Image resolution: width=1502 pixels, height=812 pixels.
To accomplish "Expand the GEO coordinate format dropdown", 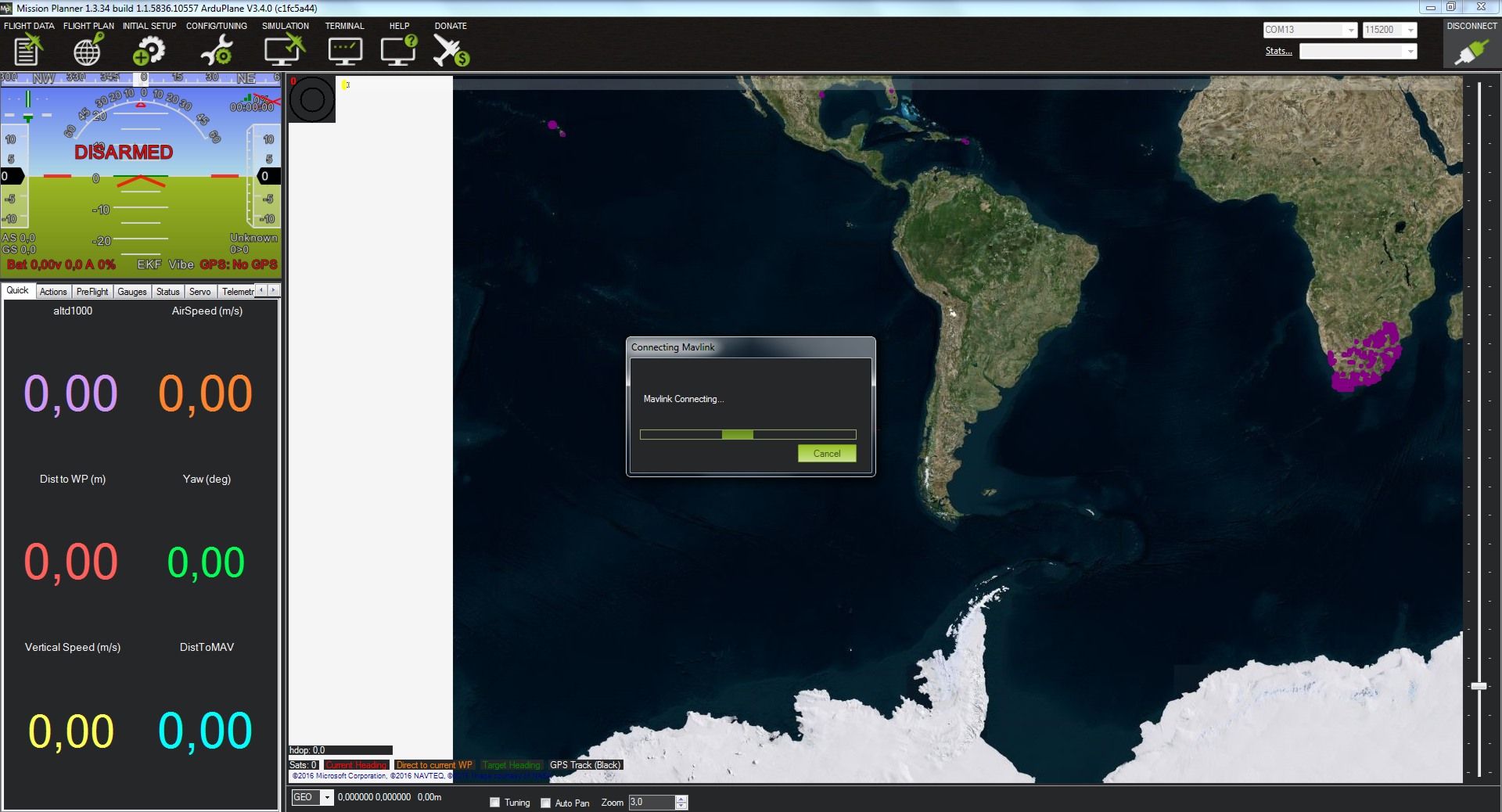I will click(x=327, y=798).
